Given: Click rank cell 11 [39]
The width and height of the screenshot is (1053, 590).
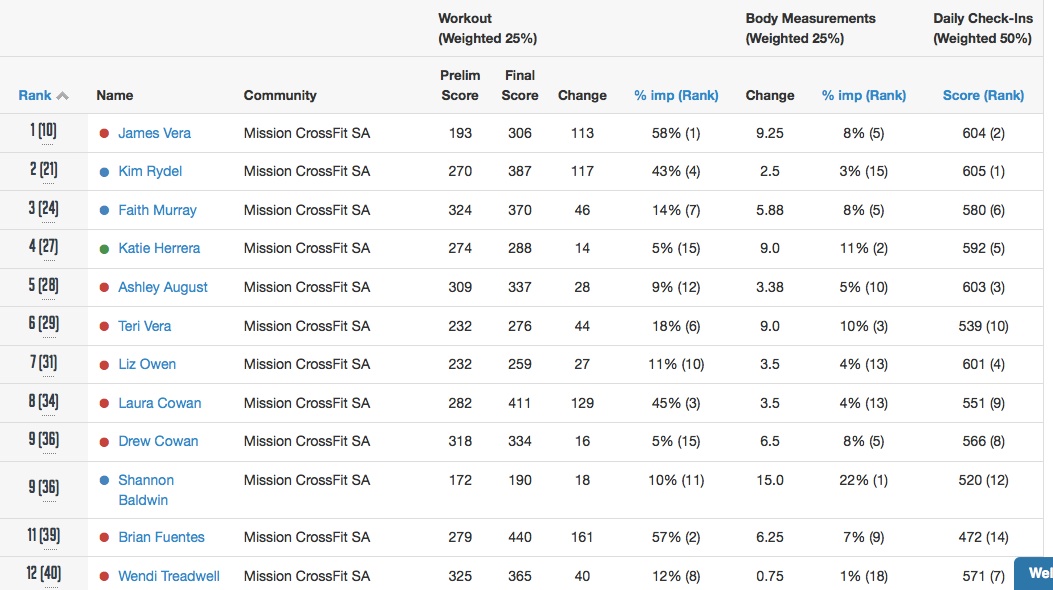Looking at the screenshot, I should pyautogui.click(x=43, y=536).
